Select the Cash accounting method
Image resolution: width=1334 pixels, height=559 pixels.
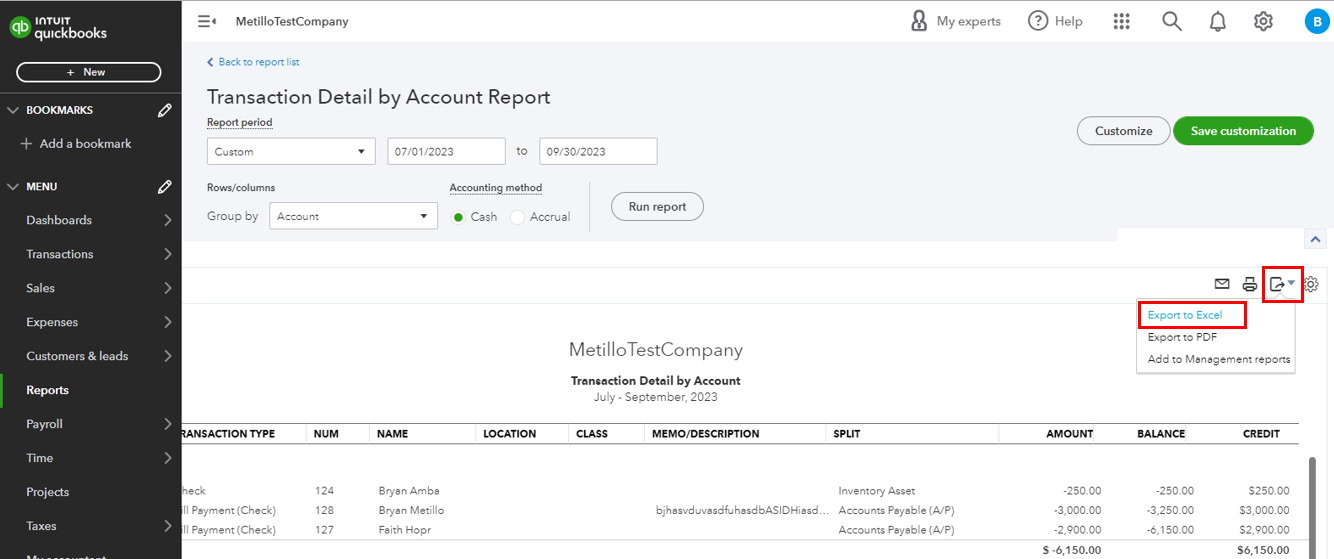459,217
